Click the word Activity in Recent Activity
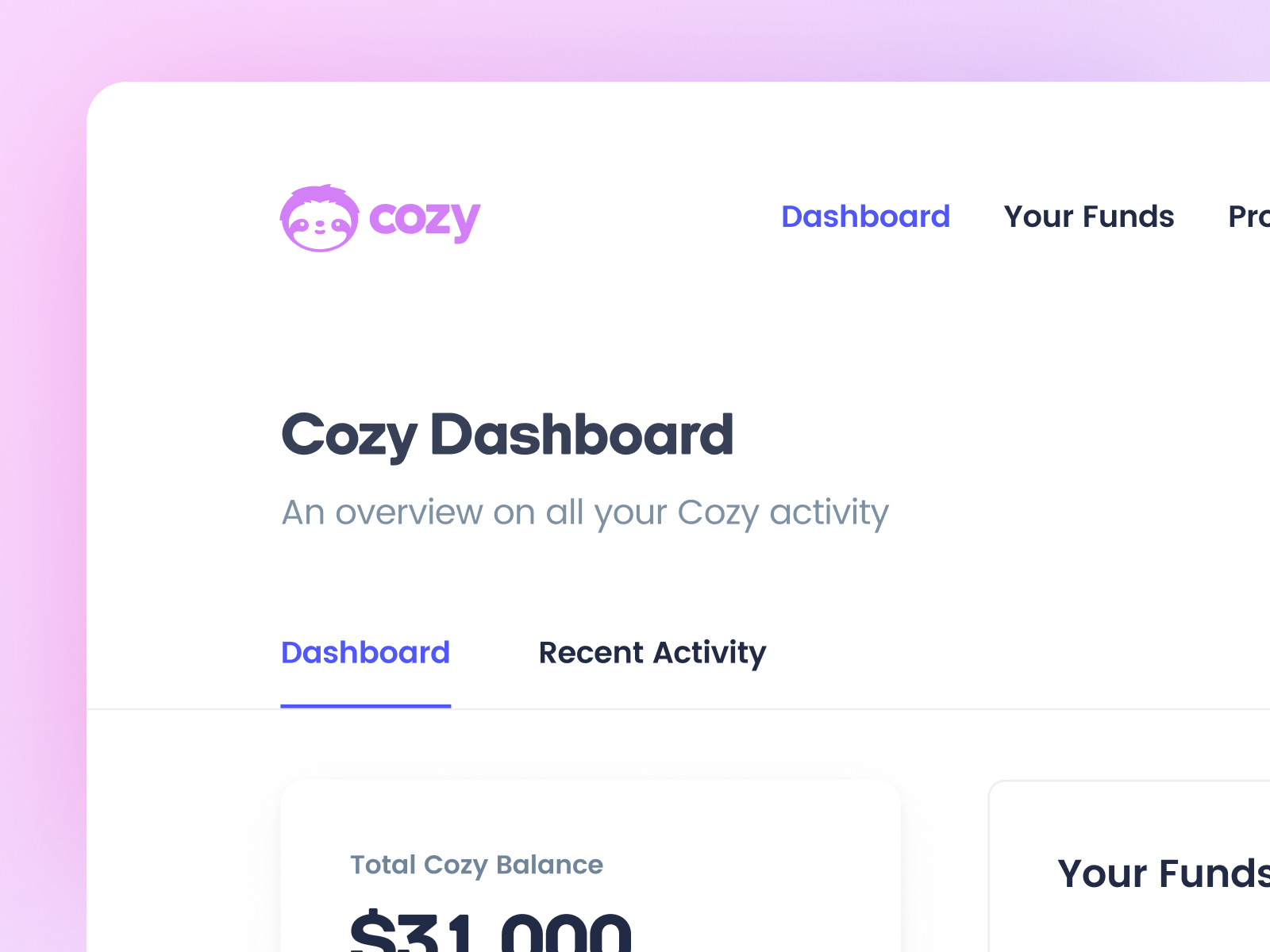Viewport: 1270px width, 952px height. click(x=710, y=654)
